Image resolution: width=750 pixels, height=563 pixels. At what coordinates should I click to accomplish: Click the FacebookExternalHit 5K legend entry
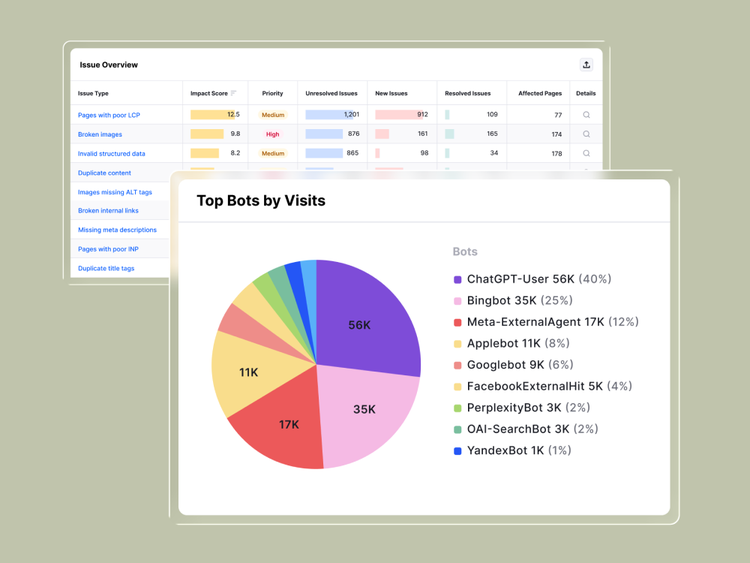click(543, 386)
